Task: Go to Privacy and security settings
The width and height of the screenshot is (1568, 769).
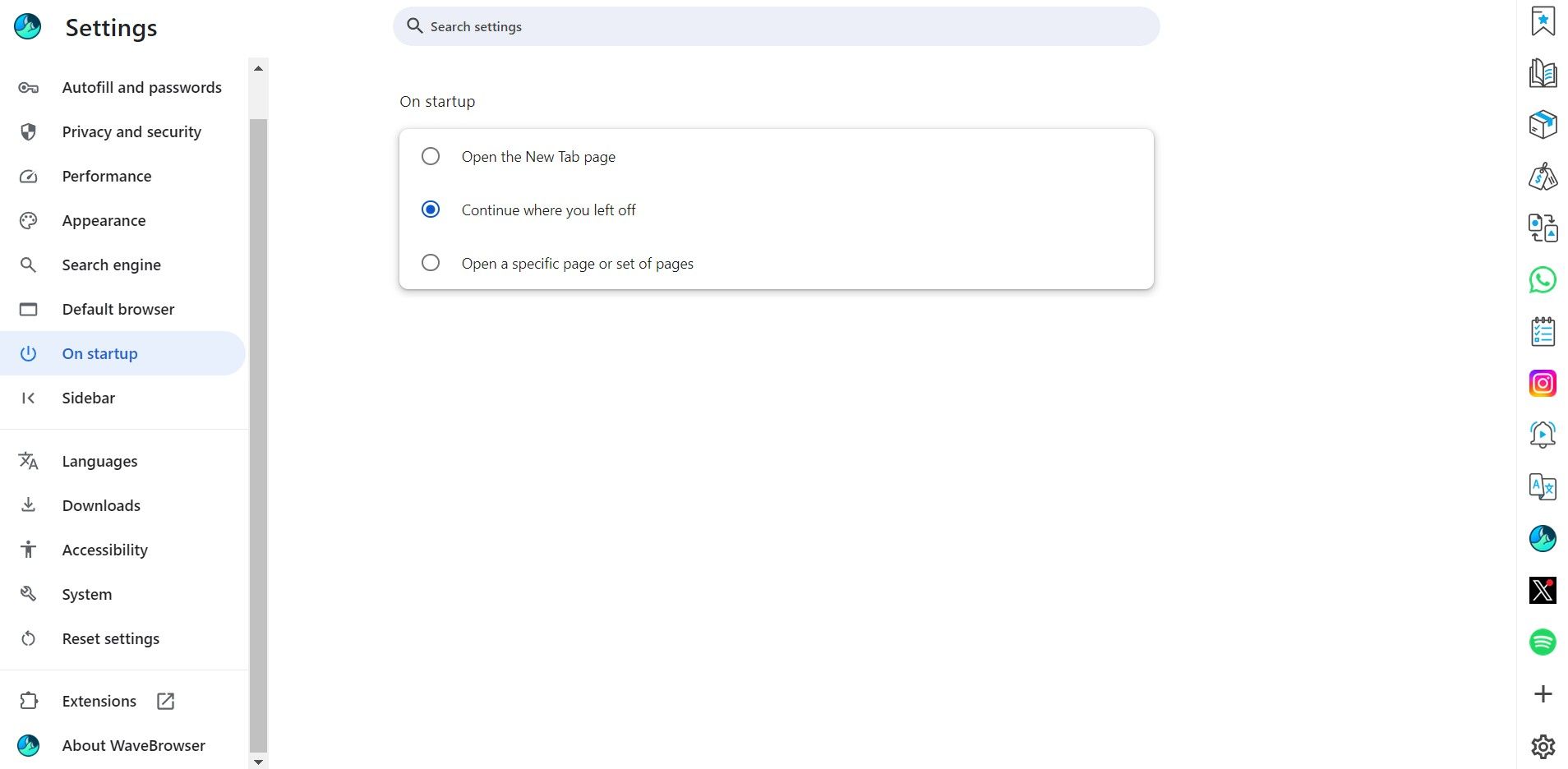Action: point(131,131)
